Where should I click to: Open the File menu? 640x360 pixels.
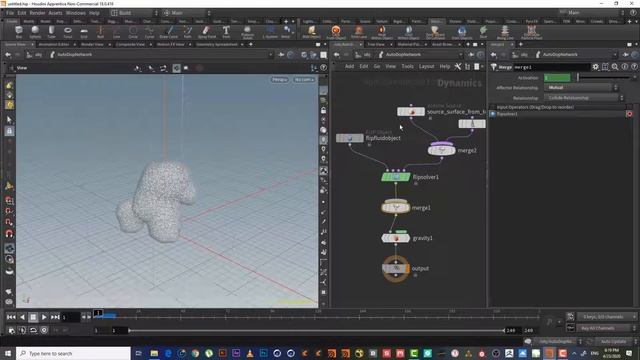[x=10, y=13]
